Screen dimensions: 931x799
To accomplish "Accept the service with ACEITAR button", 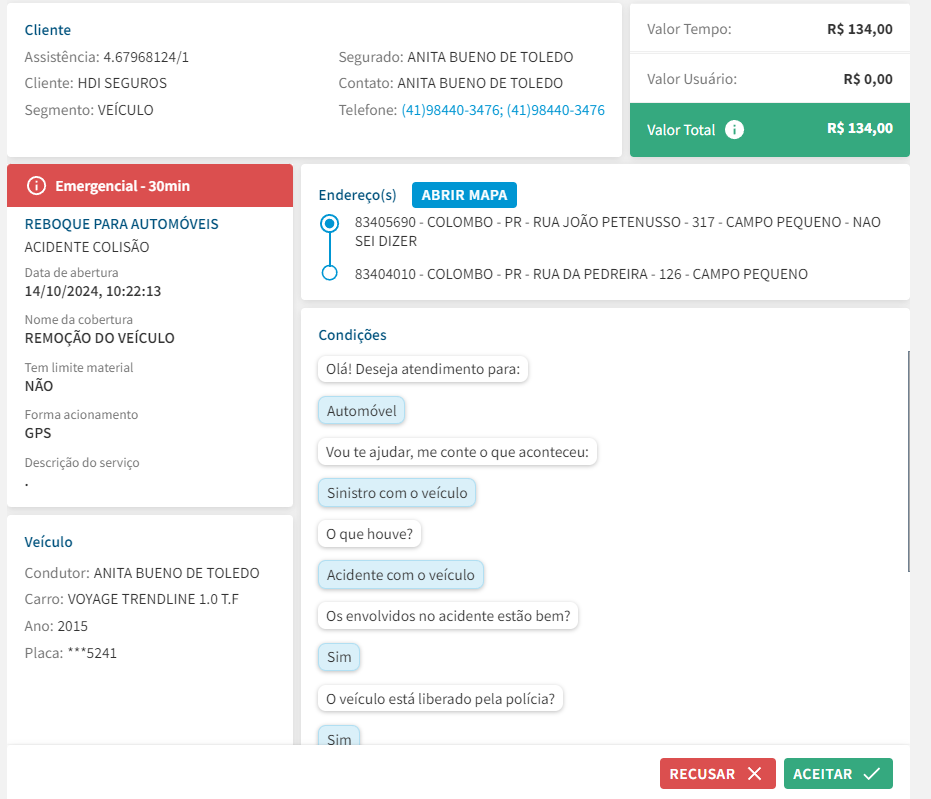I will click(x=838, y=773).
